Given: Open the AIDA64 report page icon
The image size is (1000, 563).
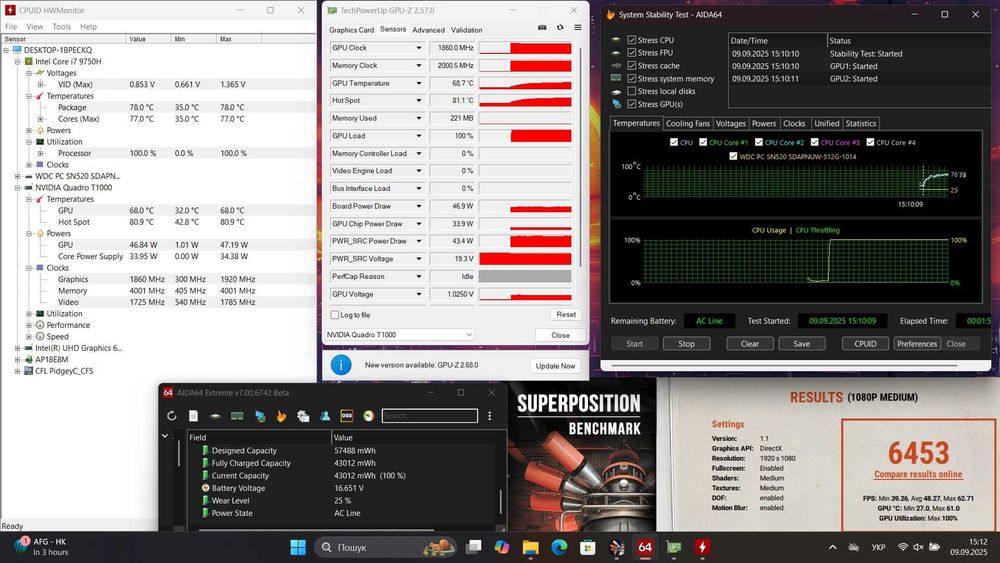Looking at the screenshot, I should (193, 416).
